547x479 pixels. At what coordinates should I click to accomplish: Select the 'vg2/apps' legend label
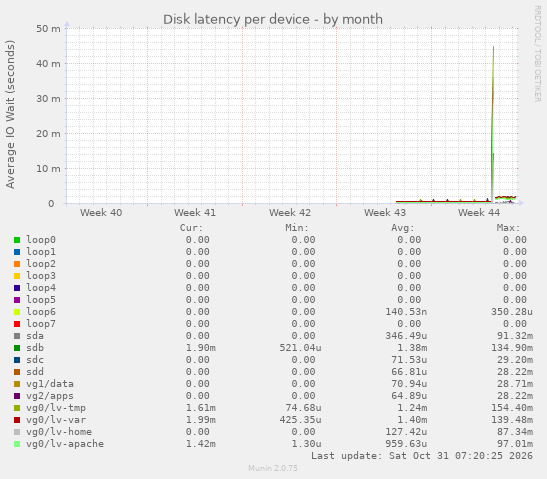tap(50, 396)
